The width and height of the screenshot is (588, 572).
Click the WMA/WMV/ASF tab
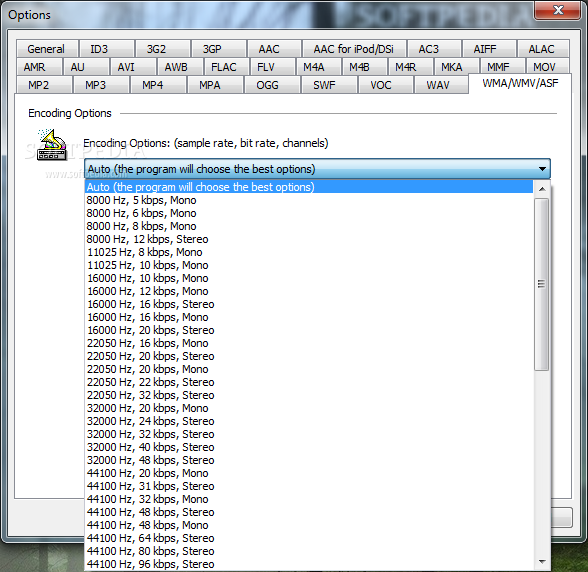(x=520, y=83)
